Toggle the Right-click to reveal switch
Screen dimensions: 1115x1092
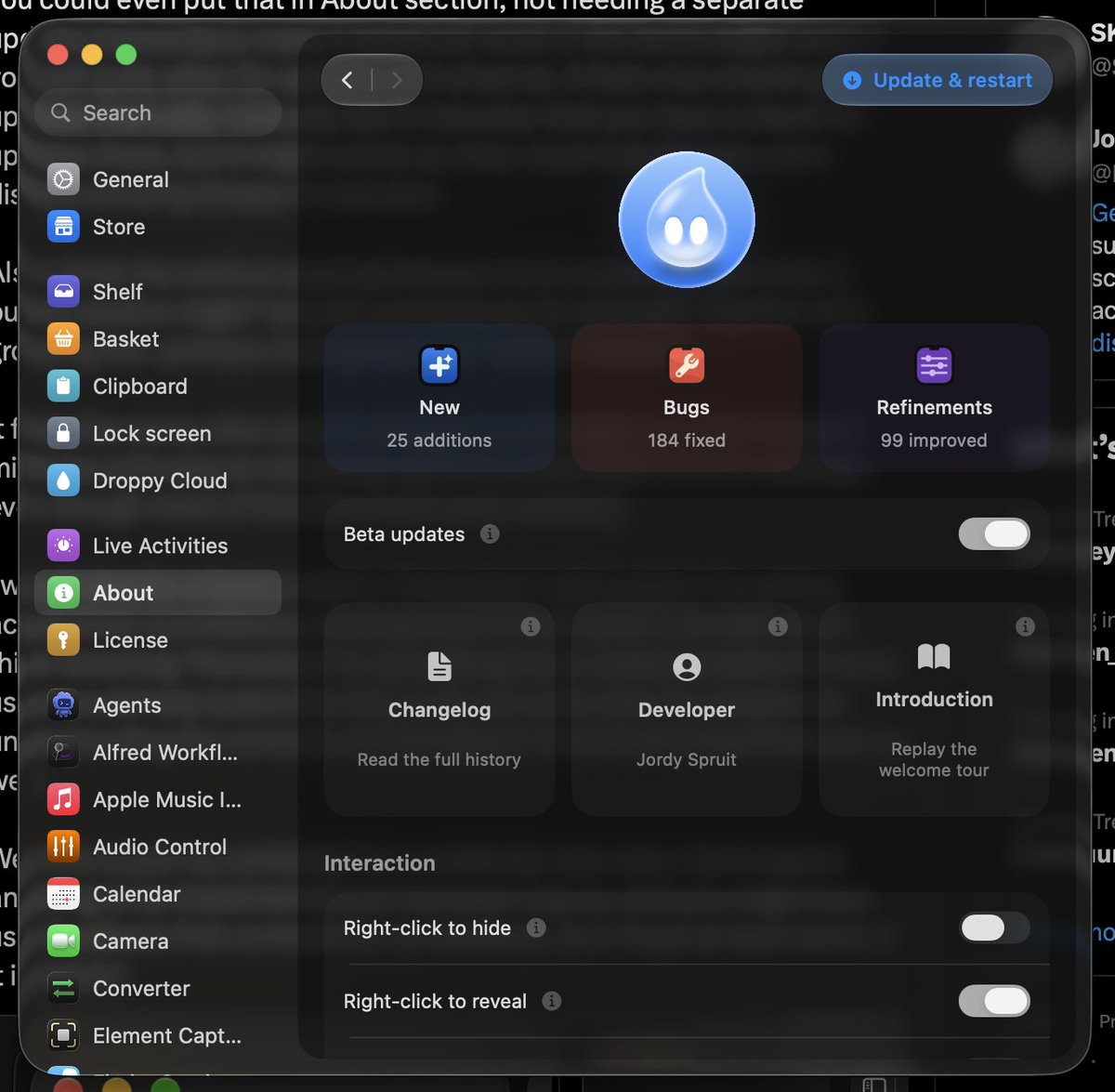994,1001
